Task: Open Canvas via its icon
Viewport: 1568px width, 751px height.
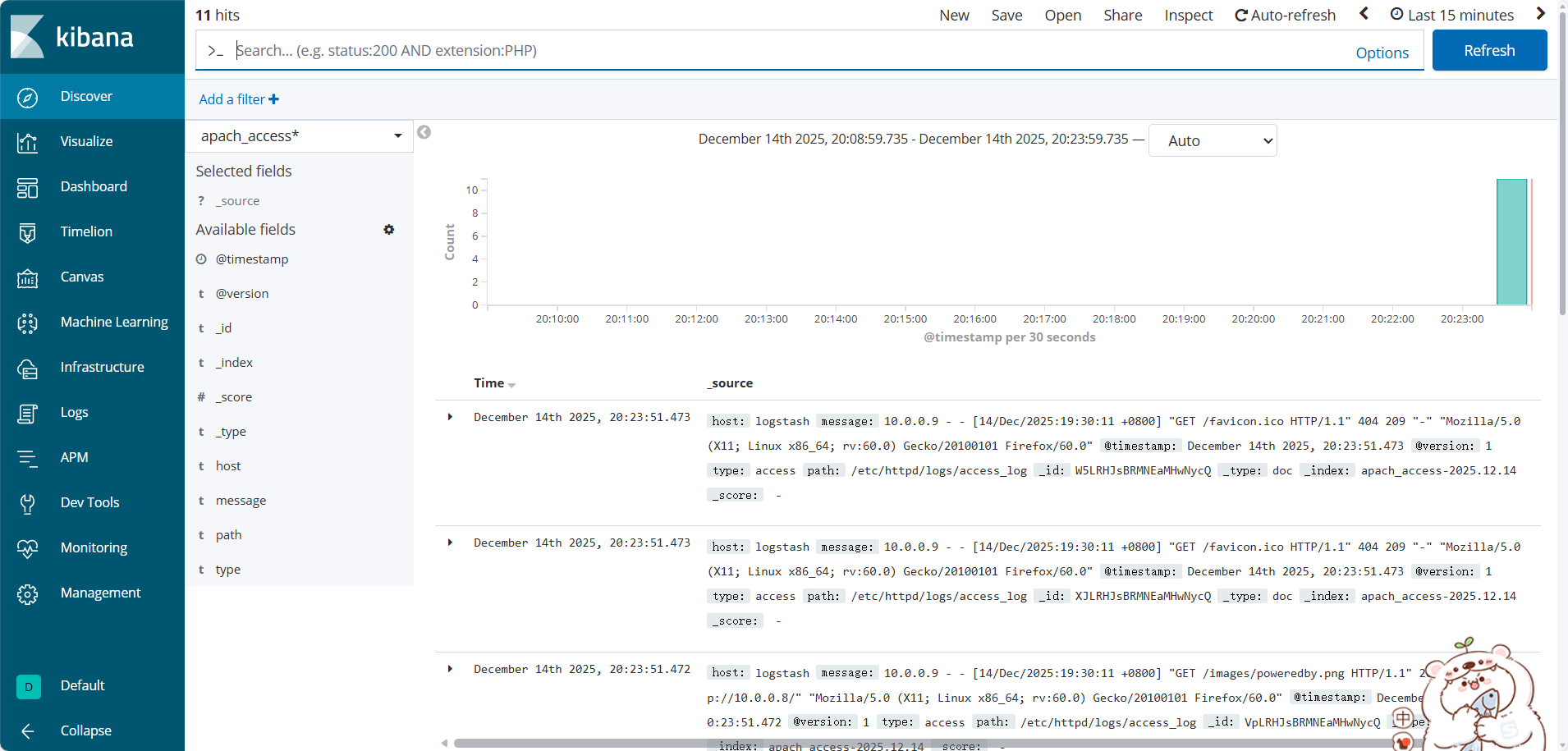Action: pos(27,278)
